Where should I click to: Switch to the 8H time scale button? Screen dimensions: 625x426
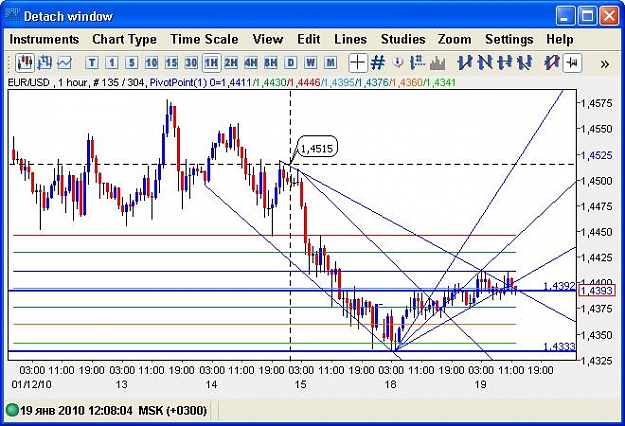tap(271, 63)
